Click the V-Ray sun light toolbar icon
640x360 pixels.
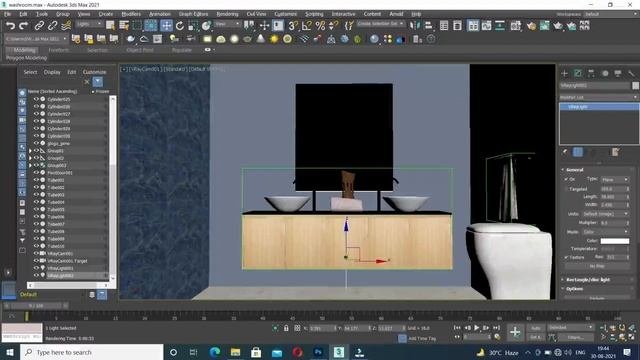274,39
